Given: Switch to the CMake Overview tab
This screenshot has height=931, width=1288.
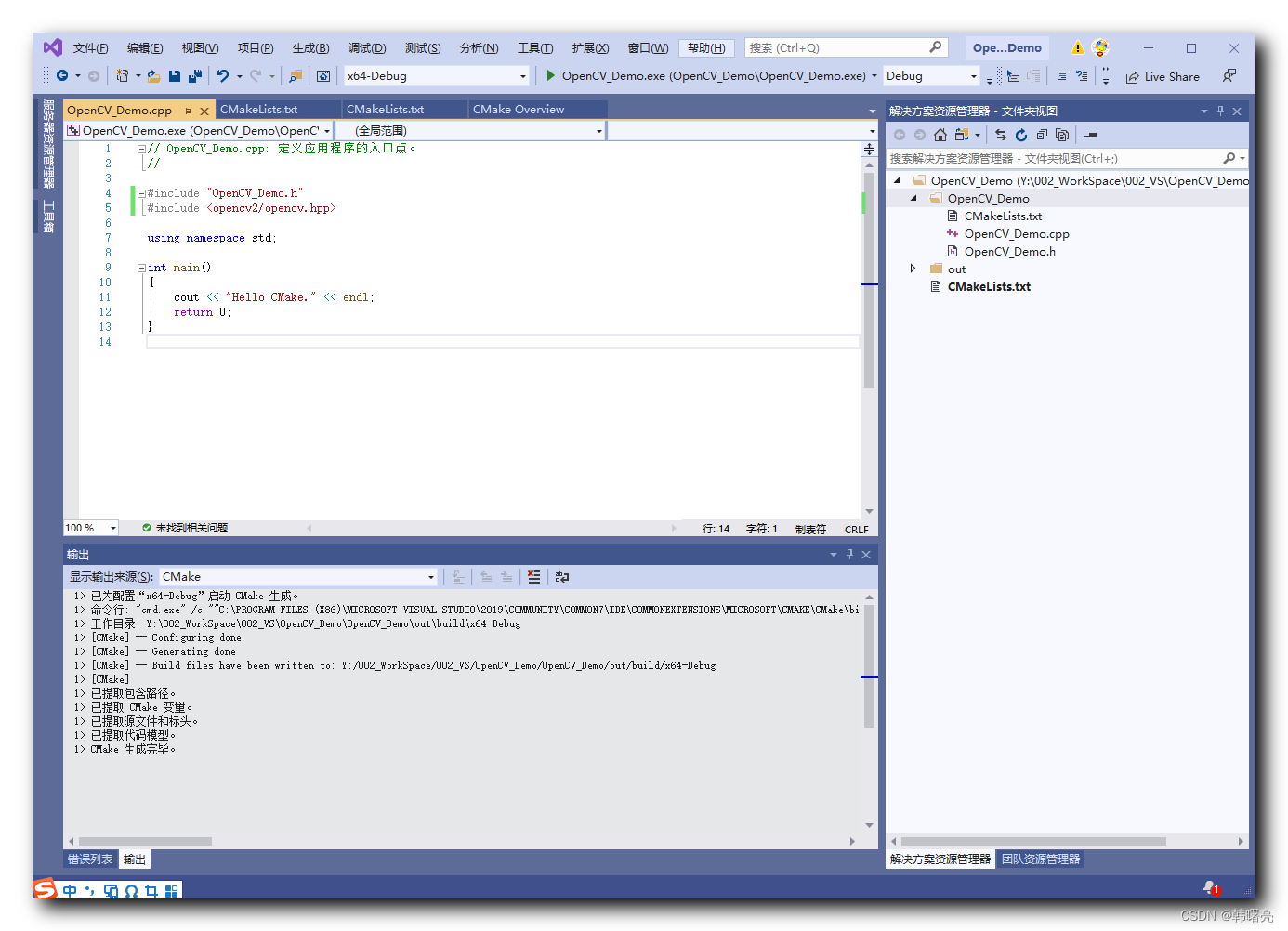Looking at the screenshot, I should coord(519,110).
